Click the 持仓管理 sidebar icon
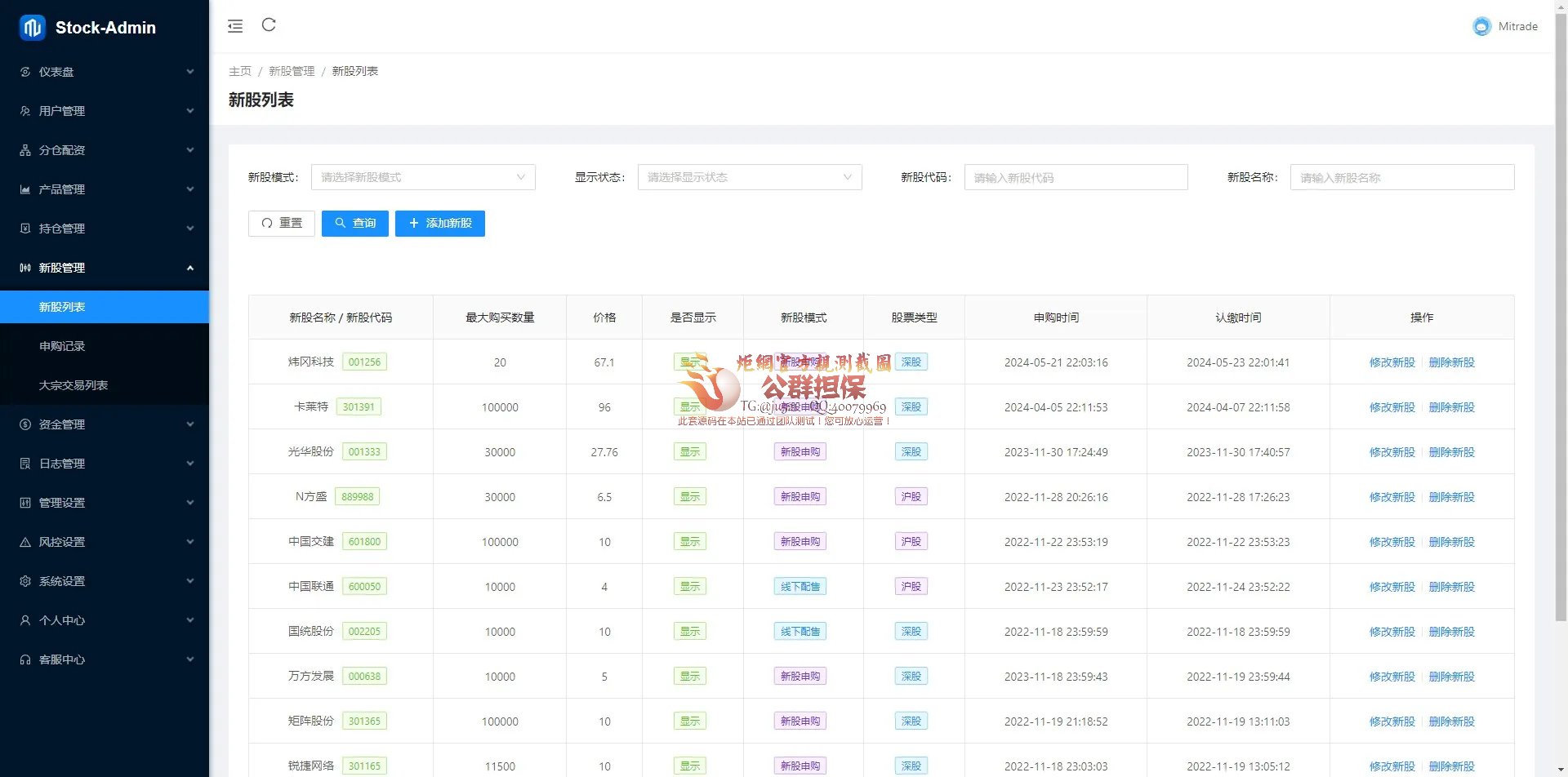 point(25,229)
